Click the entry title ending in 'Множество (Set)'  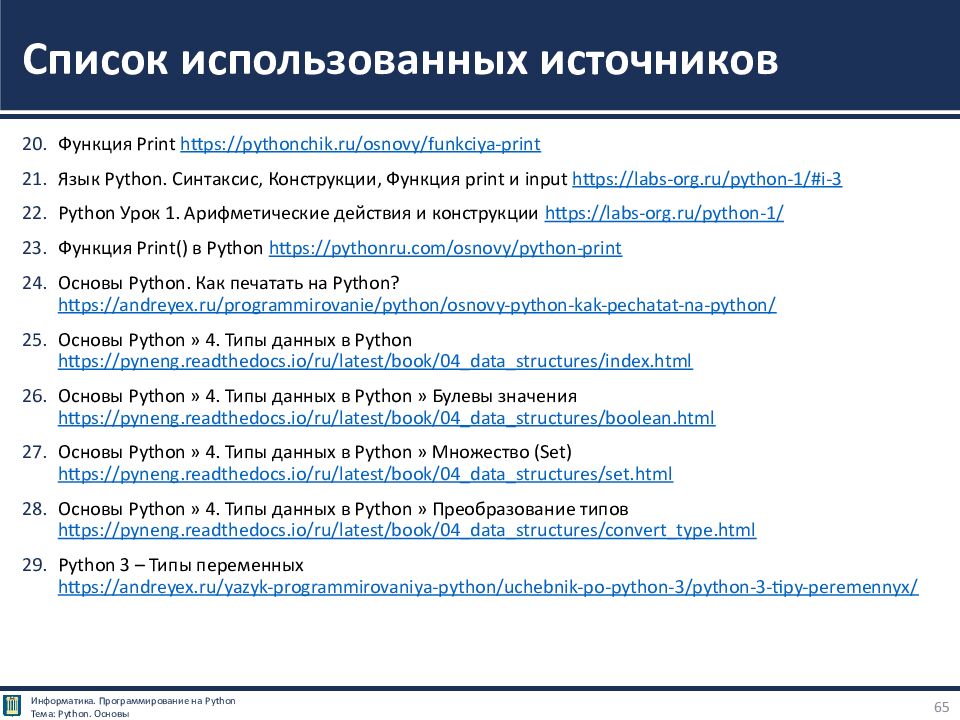[x=315, y=452]
